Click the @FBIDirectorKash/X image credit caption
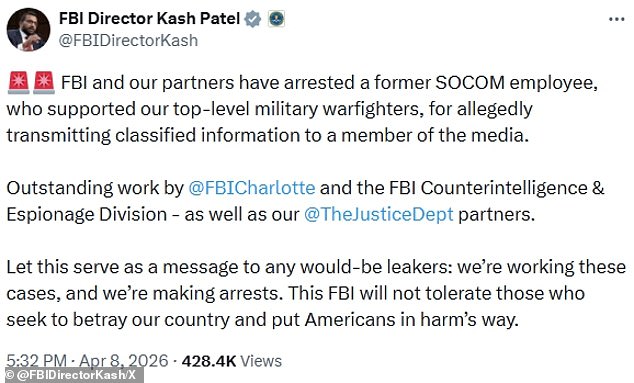Viewport: 634px width, 383px height. (x=76, y=375)
